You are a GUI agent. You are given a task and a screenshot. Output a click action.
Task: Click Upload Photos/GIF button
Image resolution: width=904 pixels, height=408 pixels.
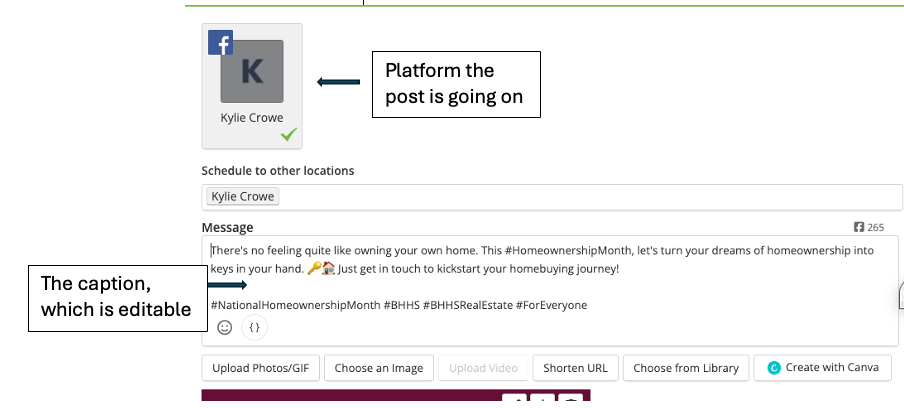pyautogui.click(x=261, y=368)
